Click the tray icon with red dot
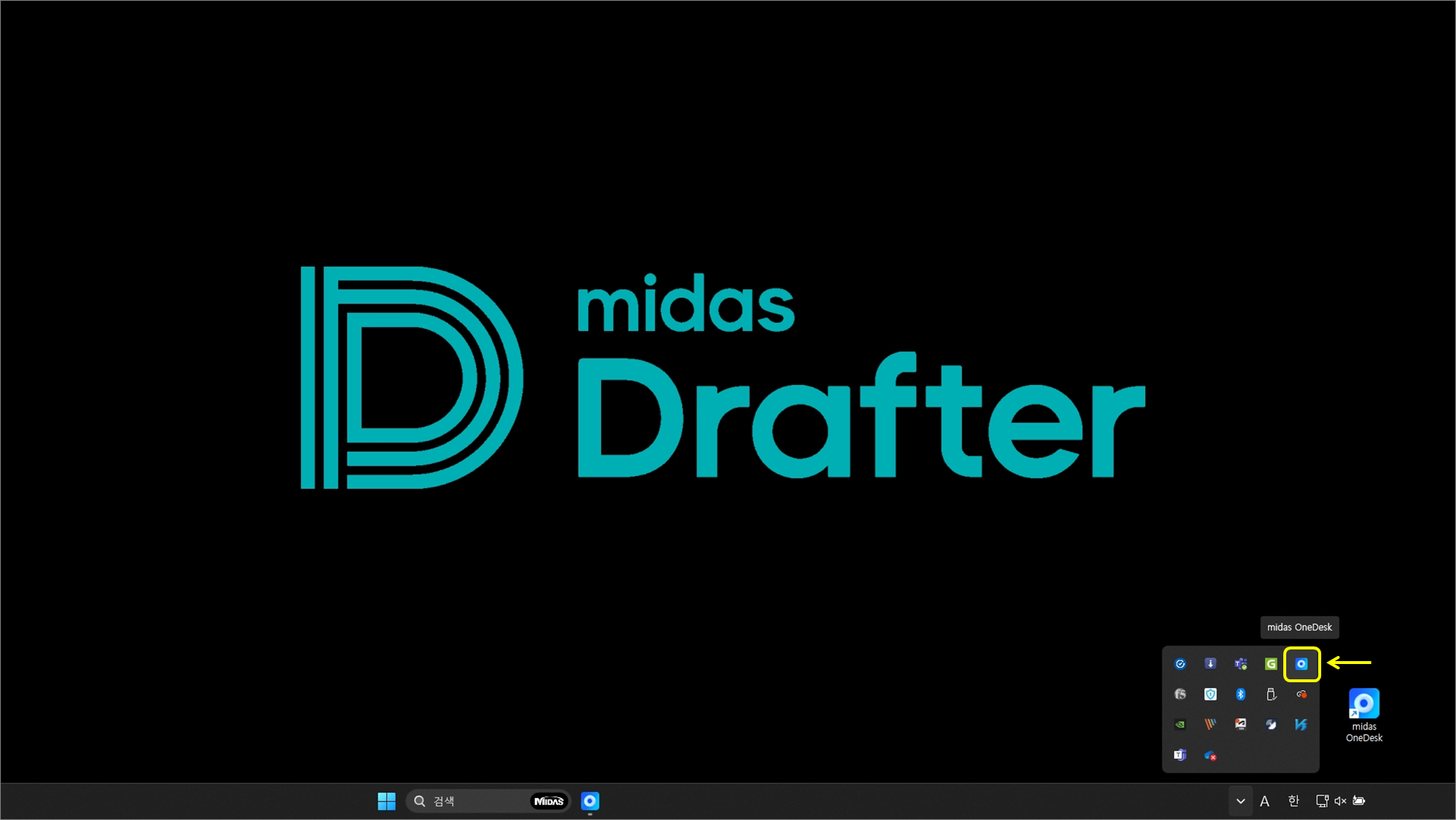 1302,695
